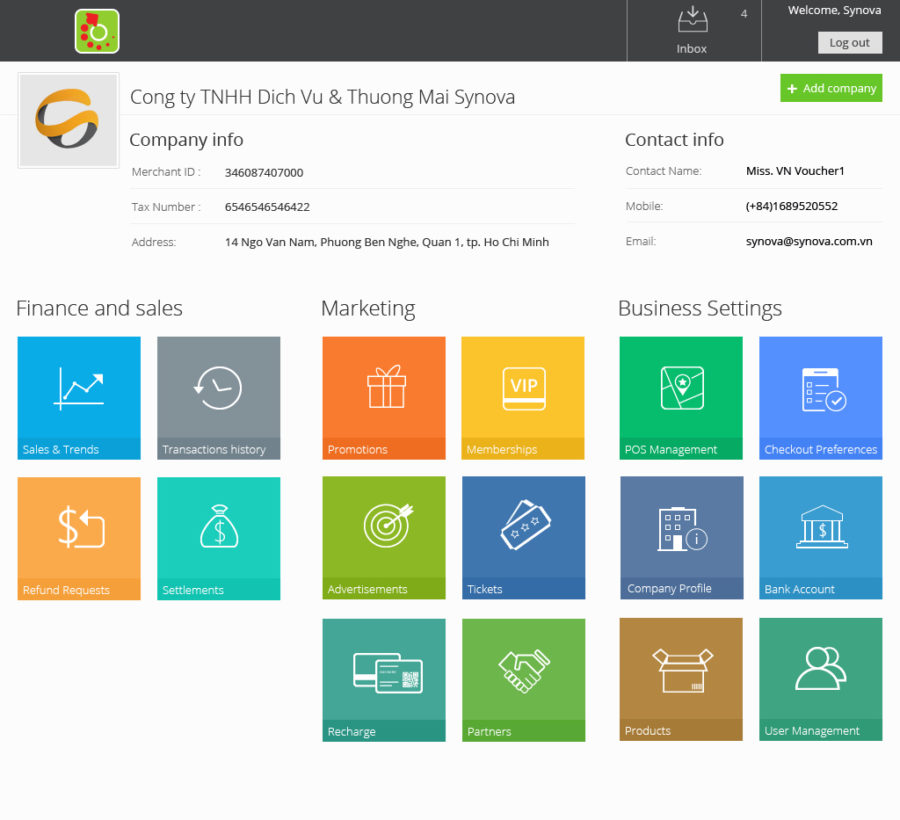
Task: Open the Inbox in the header
Action: point(692,30)
